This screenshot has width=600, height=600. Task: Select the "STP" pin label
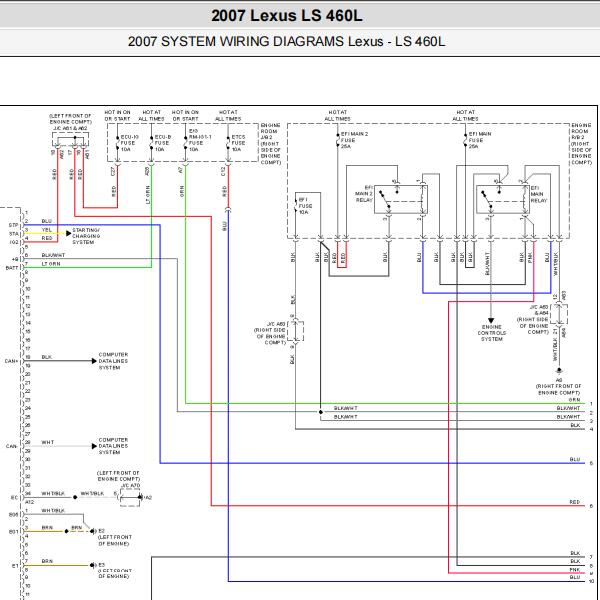coord(13,225)
